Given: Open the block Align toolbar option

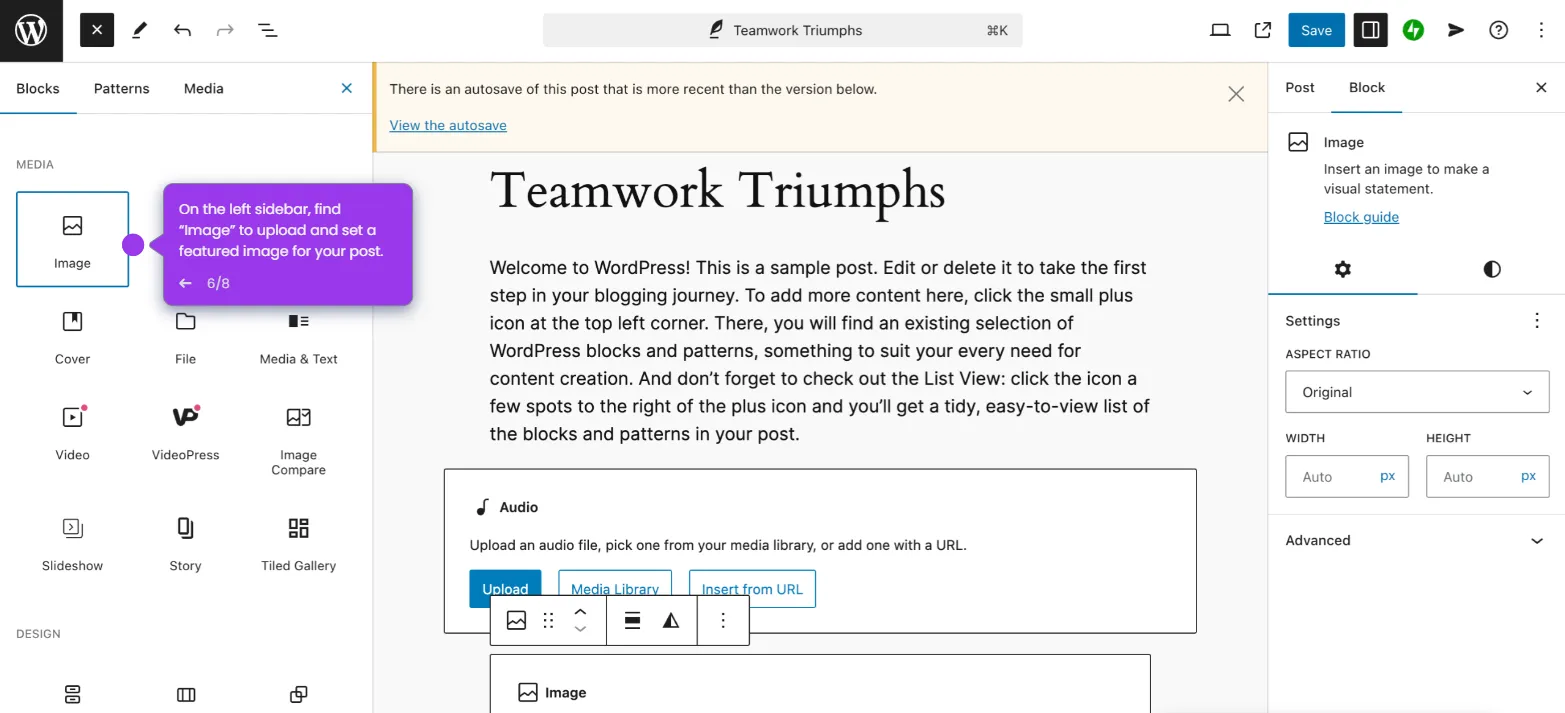Looking at the screenshot, I should 632,621.
